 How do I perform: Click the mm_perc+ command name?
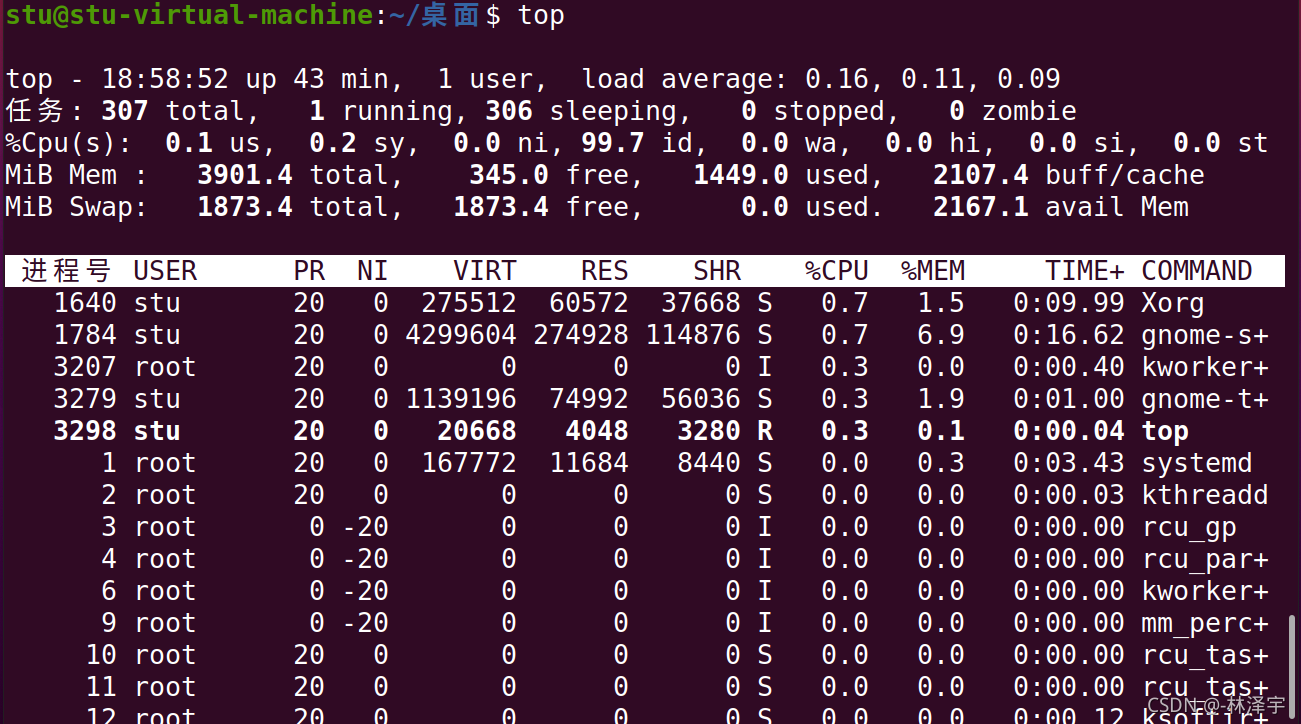coord(1205,623)
